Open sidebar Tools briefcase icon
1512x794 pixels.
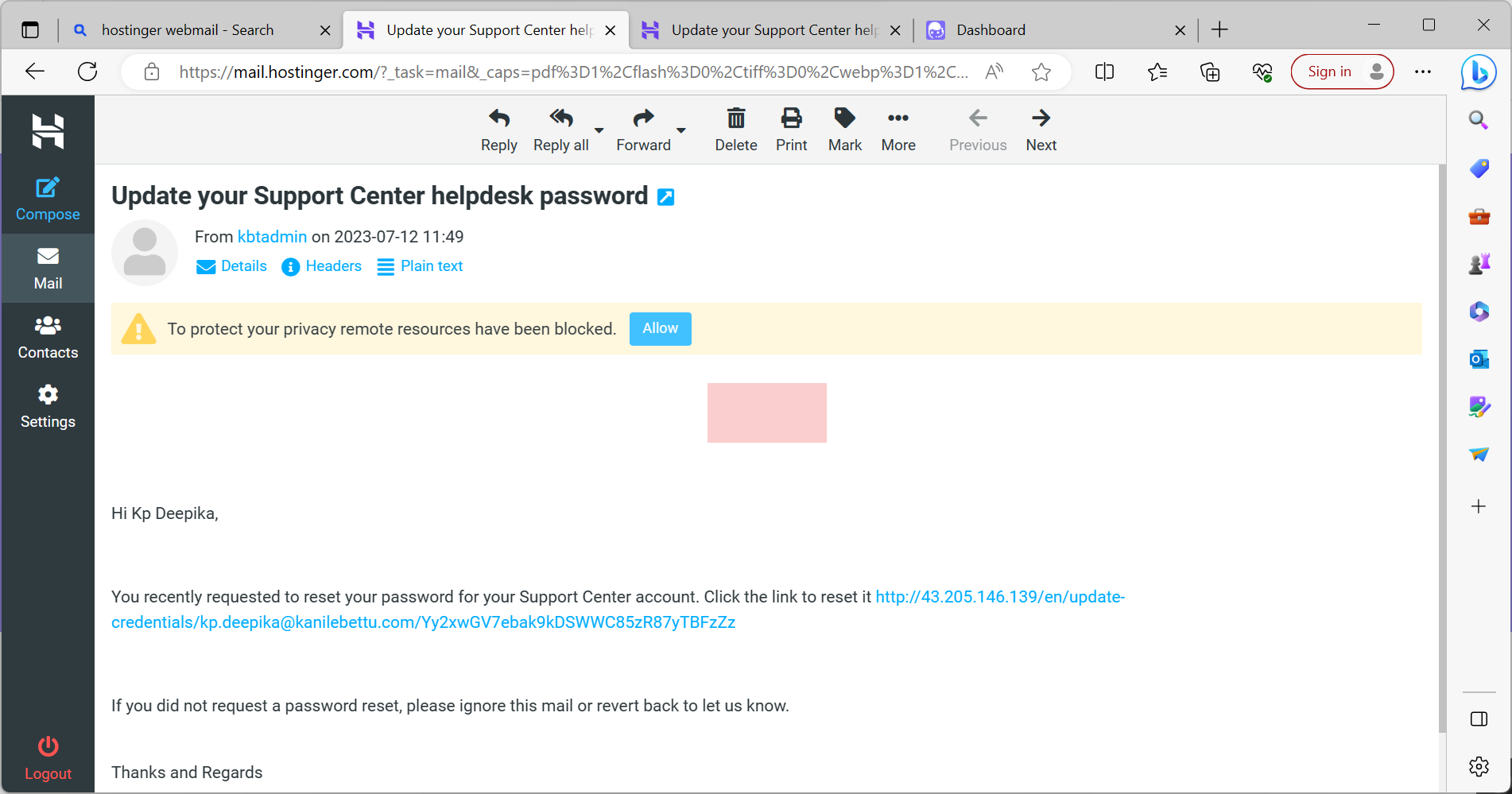(1479, 216)
